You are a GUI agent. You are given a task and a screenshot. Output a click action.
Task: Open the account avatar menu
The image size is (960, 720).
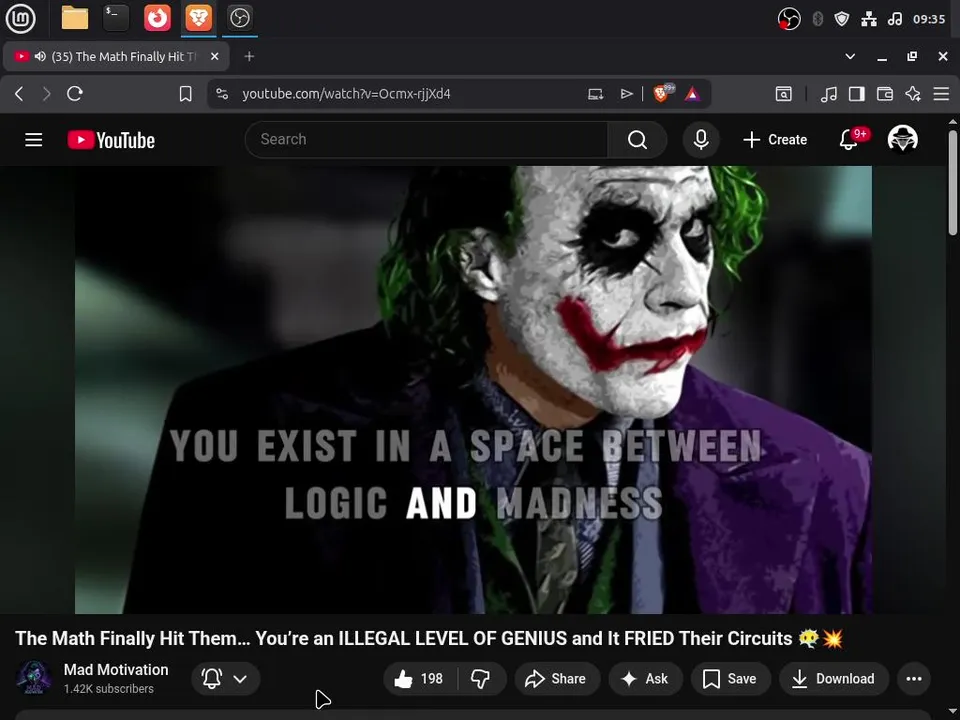[x=902, y=139]
